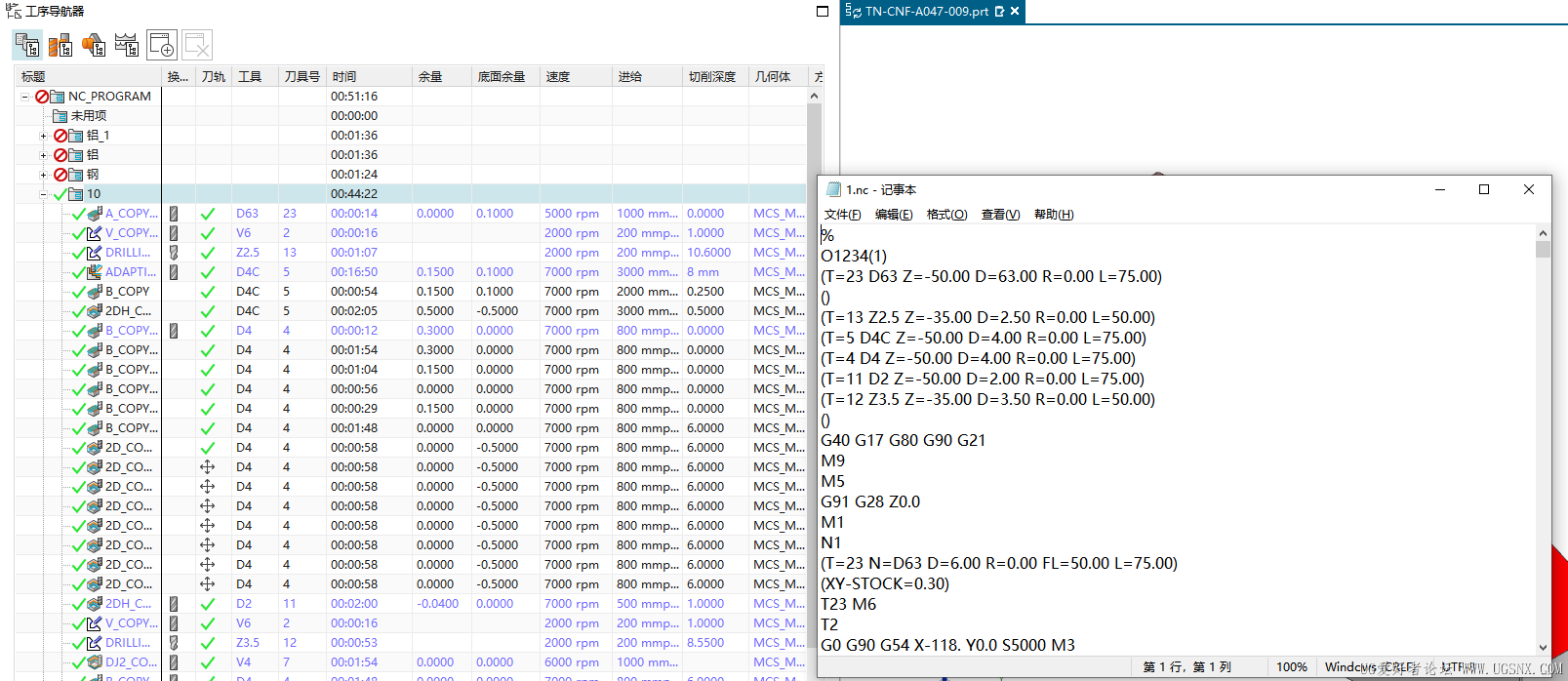Switch to Machining Method view
This screenshot has width=1568, height=681.
click(127, 45)
